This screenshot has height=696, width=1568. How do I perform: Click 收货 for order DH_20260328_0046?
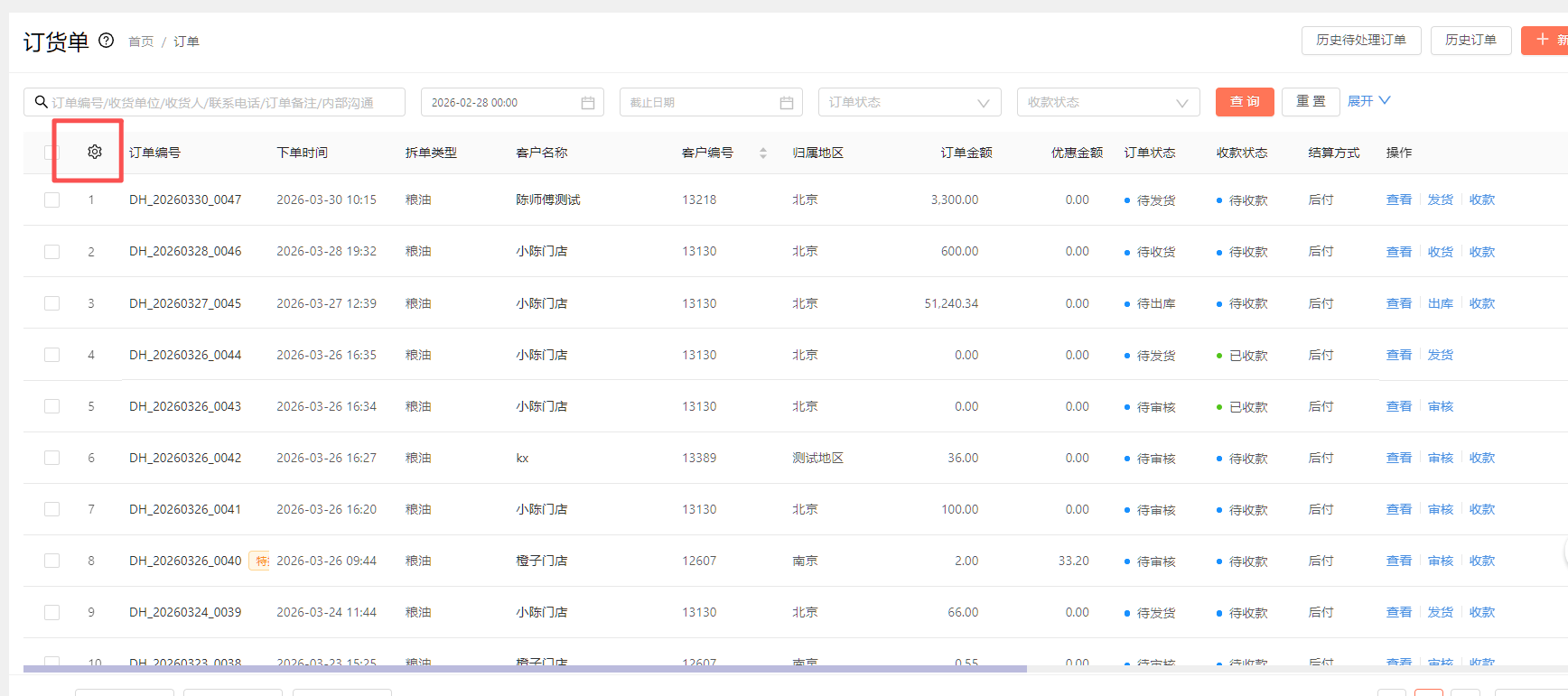click(x=1441, y=252)
